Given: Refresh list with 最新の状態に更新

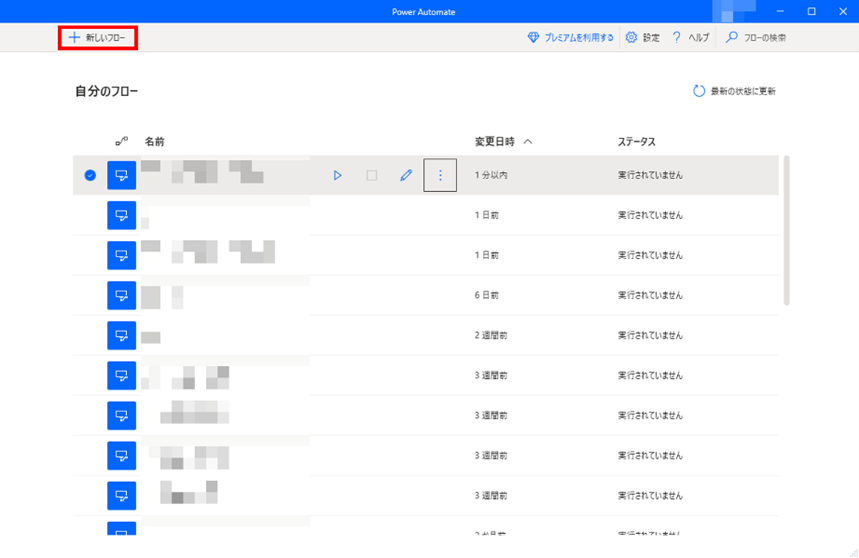Looking at the screenshot, I should (735, 91).
